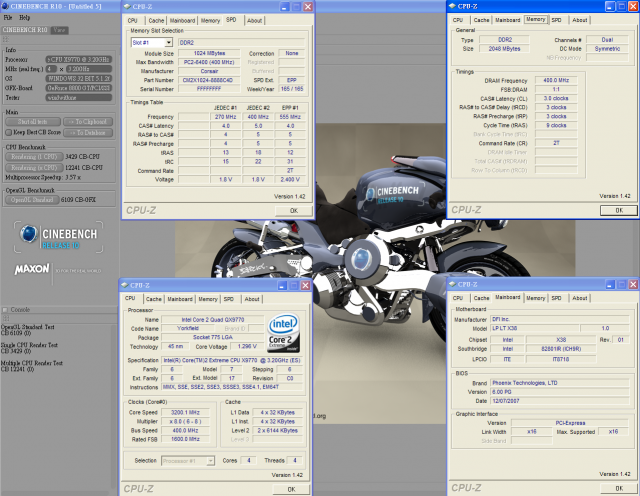Open Memory tab in bottom-left CPU-Z window
640x496 pixels.
coord(208,299)
